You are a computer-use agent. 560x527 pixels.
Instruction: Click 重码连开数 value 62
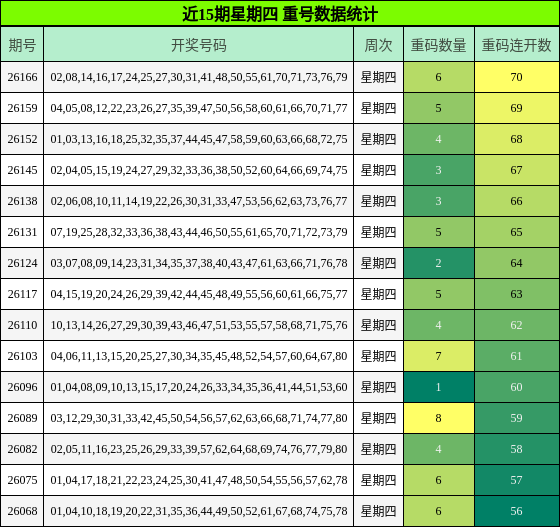coord(516,325)
